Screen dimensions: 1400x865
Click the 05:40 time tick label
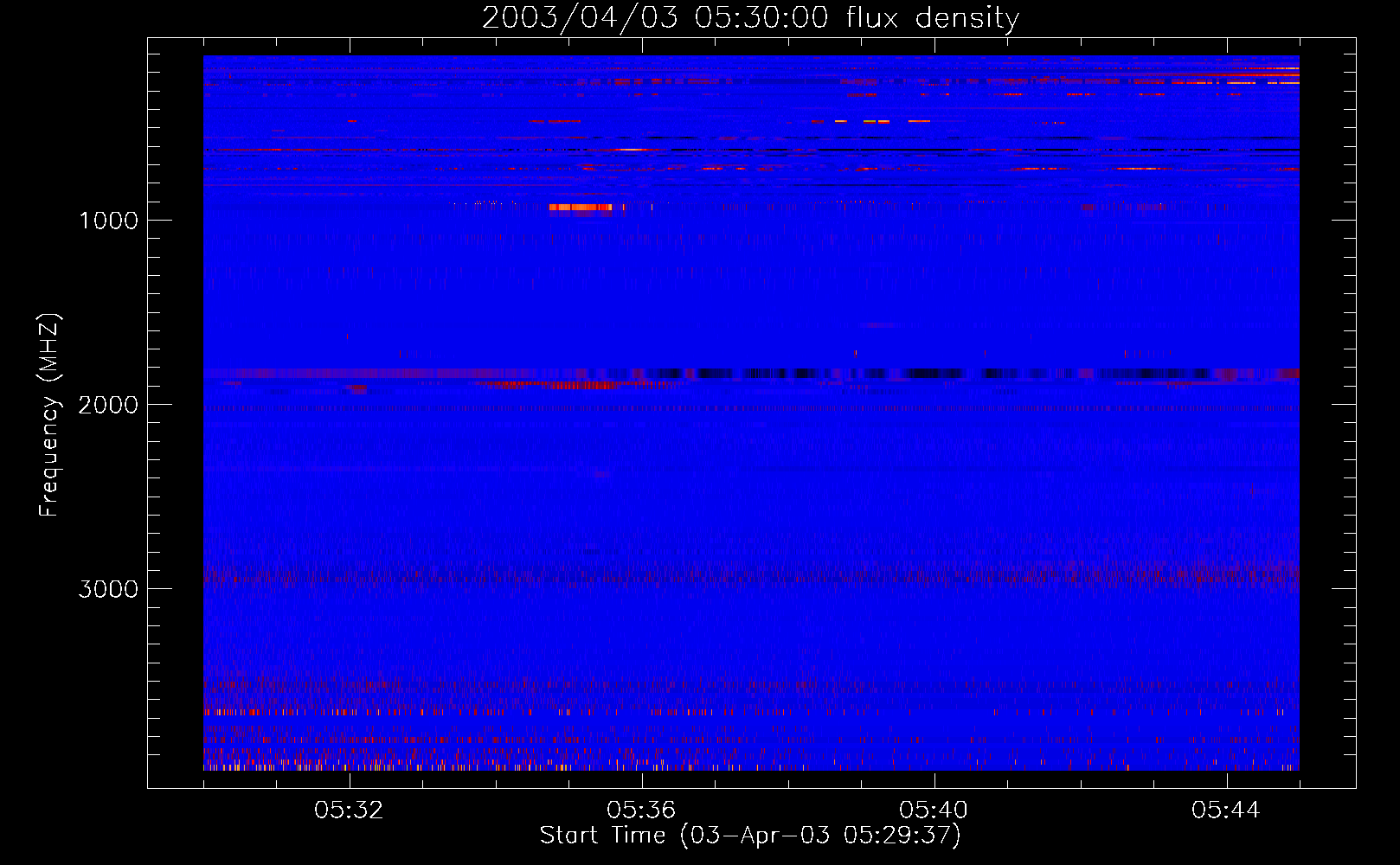[934, 811]
